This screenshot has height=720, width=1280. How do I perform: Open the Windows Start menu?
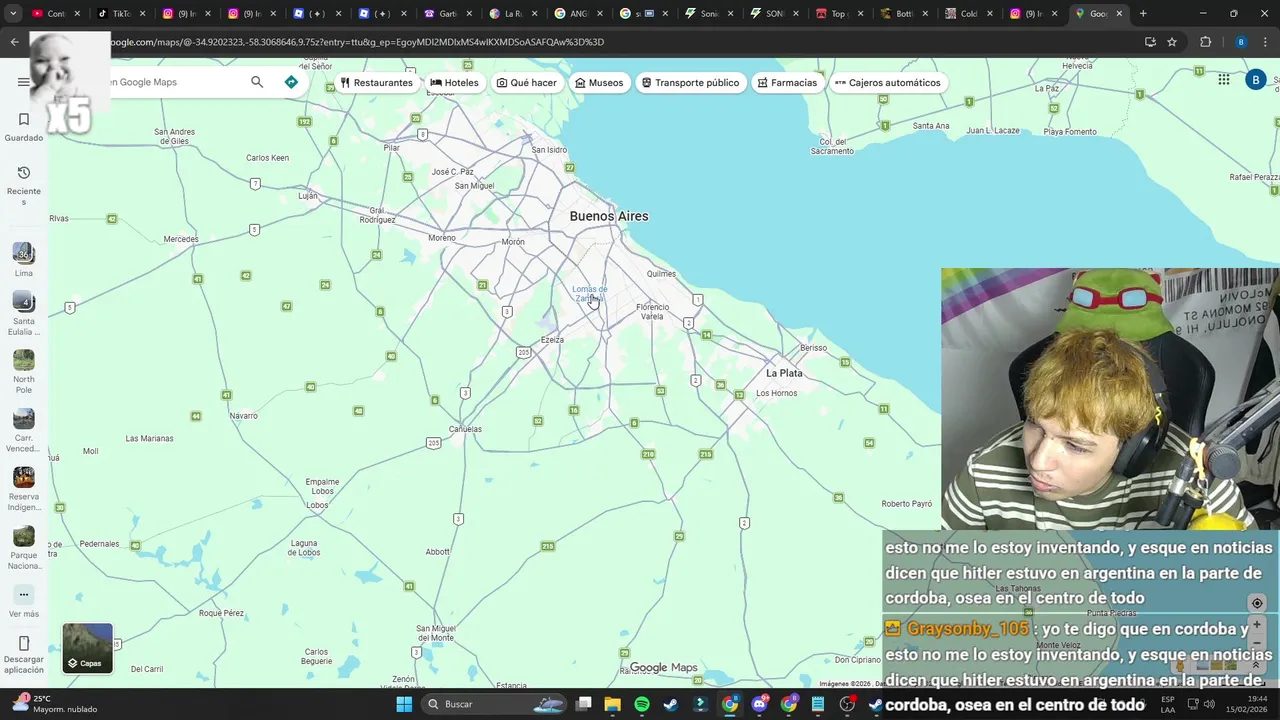(404, 704)
